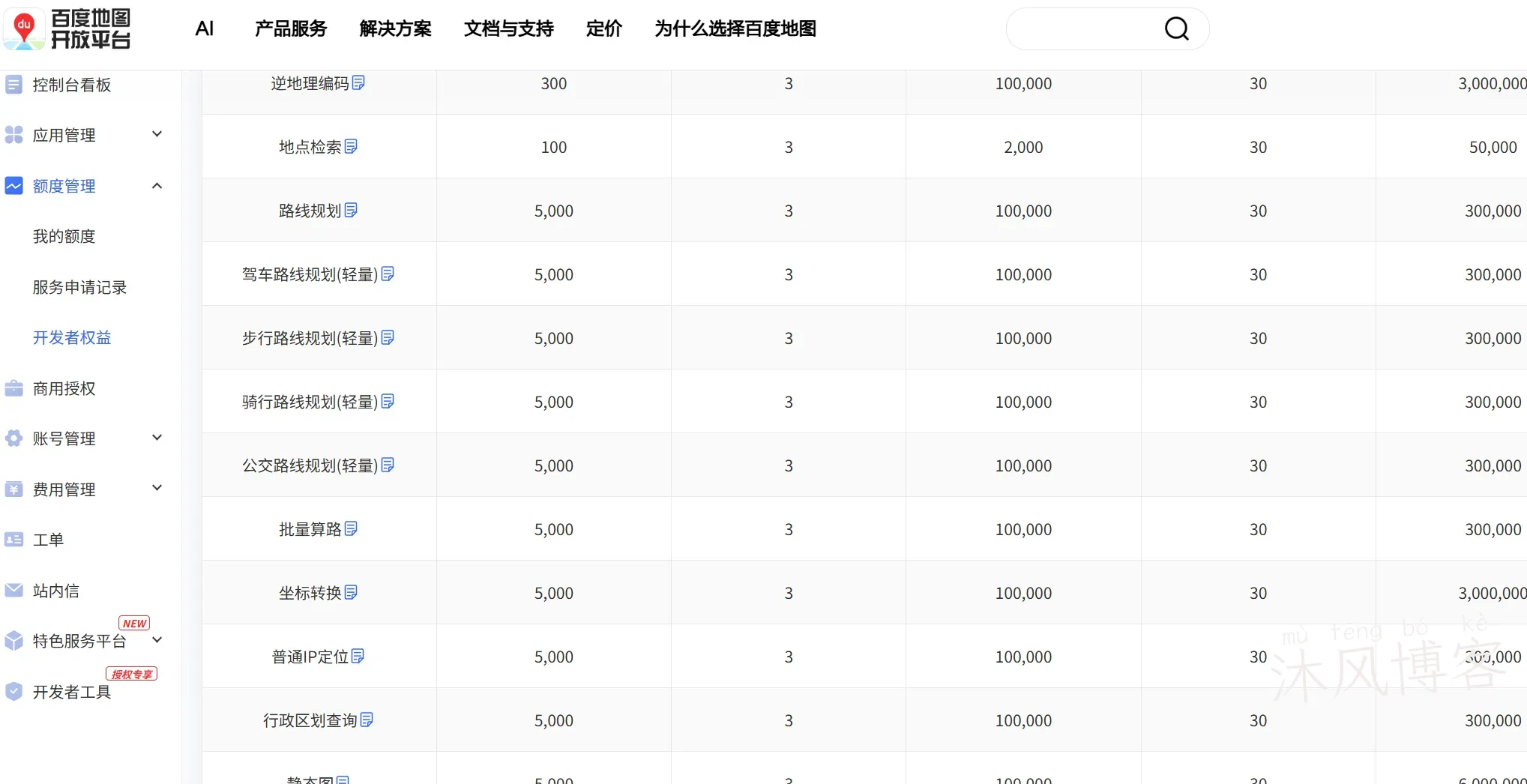The height and width of the screenshot is (784, 1527).
Task: Click the 额度管理 chart icon
Action: click(13, 186)
